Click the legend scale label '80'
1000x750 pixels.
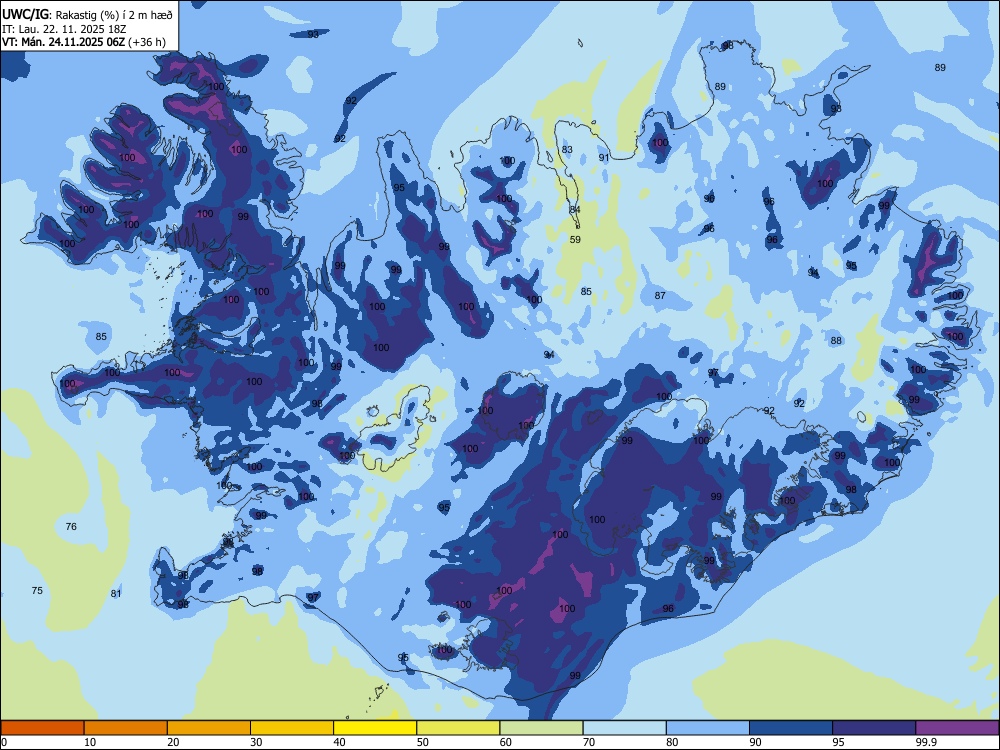[x=672, y=742]
